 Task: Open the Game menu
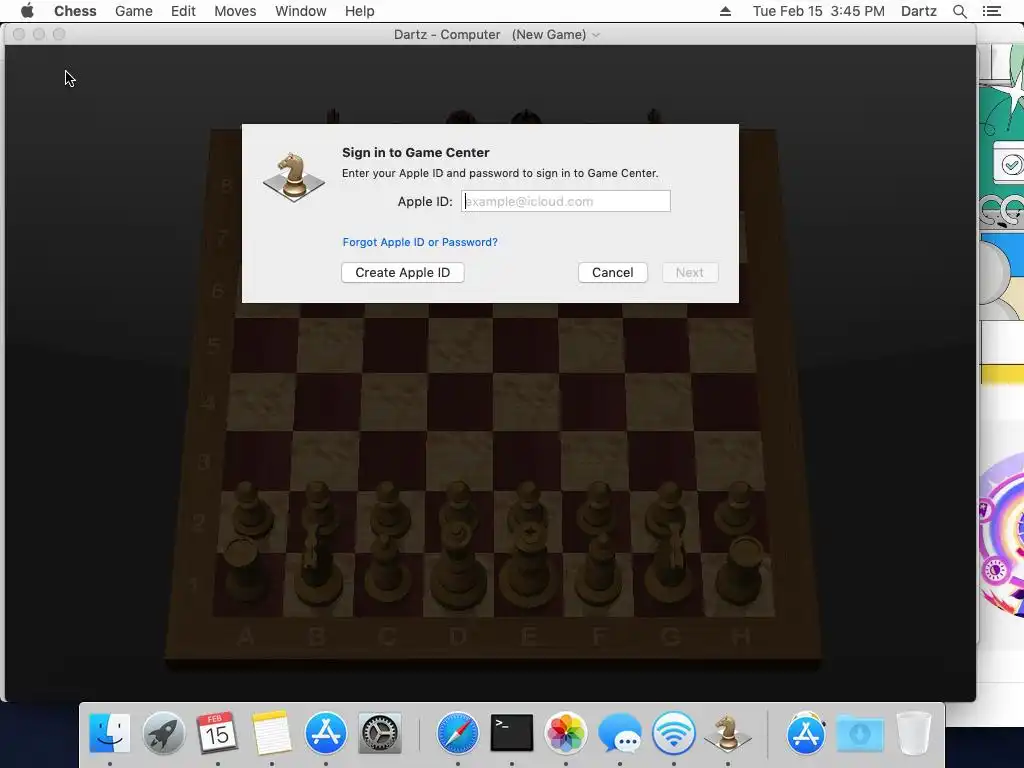coord(133,11)
